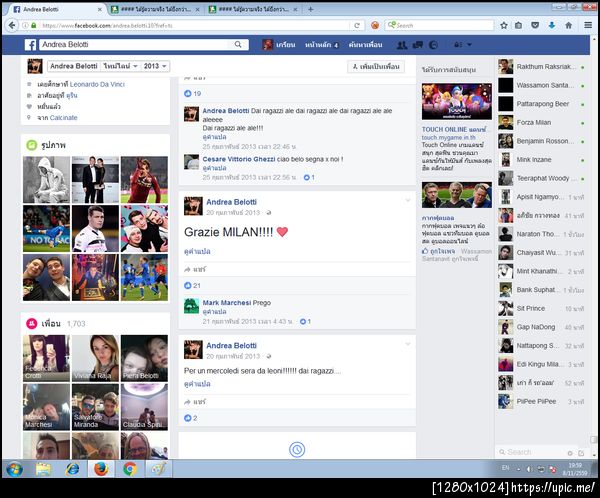This screenshot has height=498, width=600.
Task: Open the Firefox downloads arrow
Action: (551, 25)
